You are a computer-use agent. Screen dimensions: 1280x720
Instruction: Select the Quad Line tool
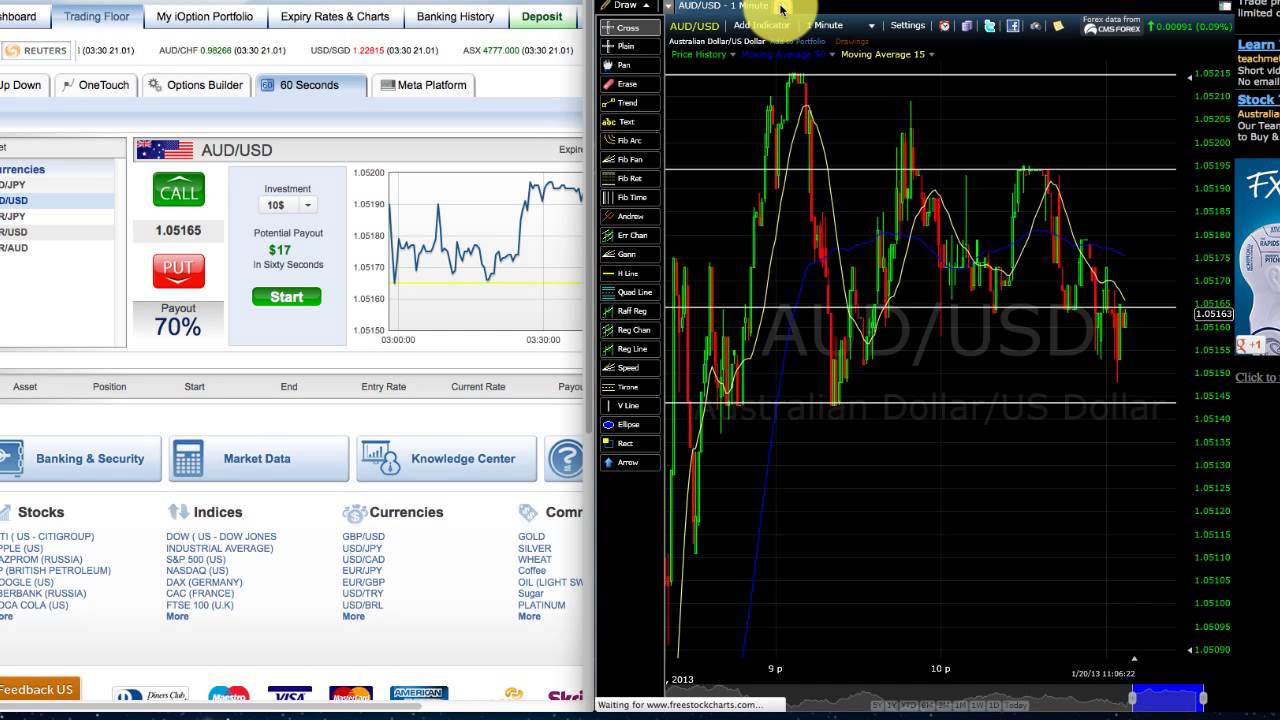click(x=629, y=293)
